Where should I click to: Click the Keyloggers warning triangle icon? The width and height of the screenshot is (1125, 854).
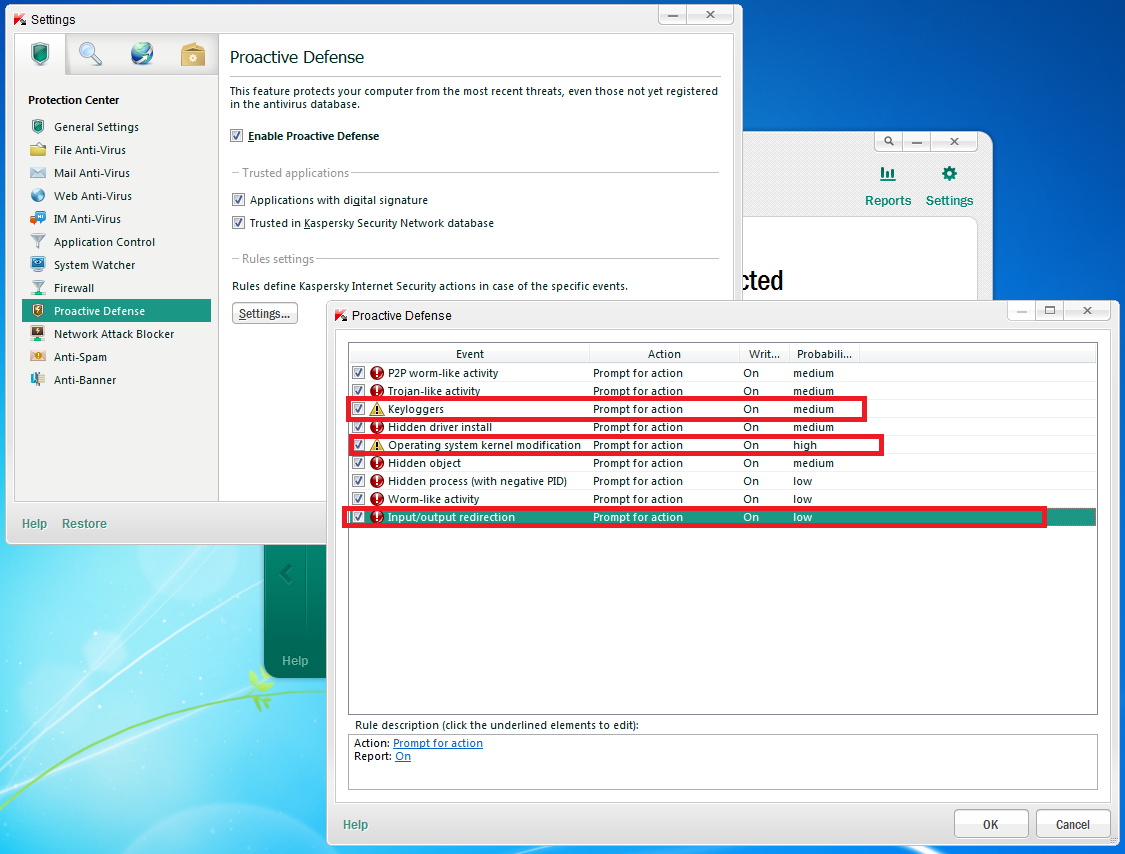click(x=377, y=409)
